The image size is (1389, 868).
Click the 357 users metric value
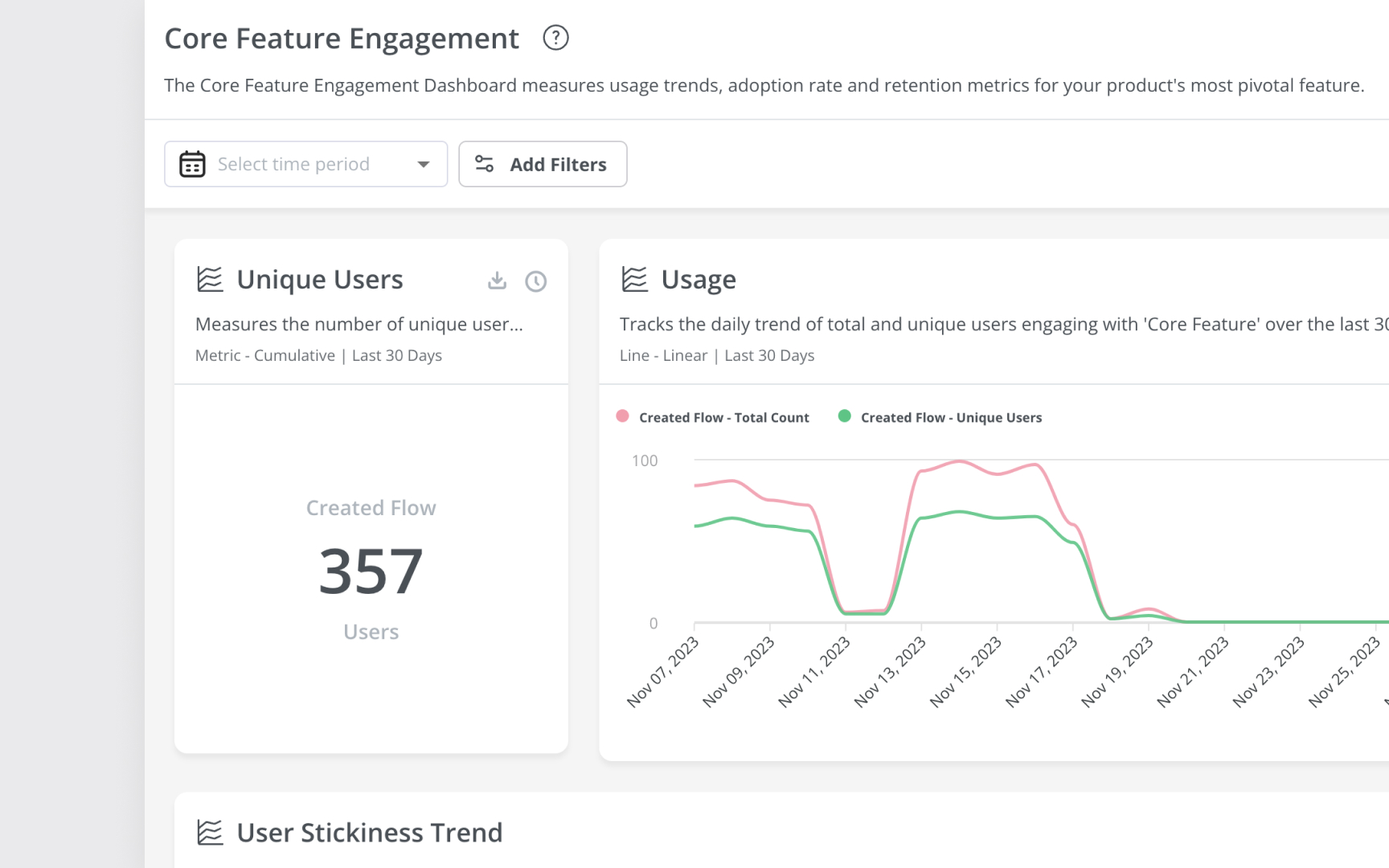tap(371, 571)
